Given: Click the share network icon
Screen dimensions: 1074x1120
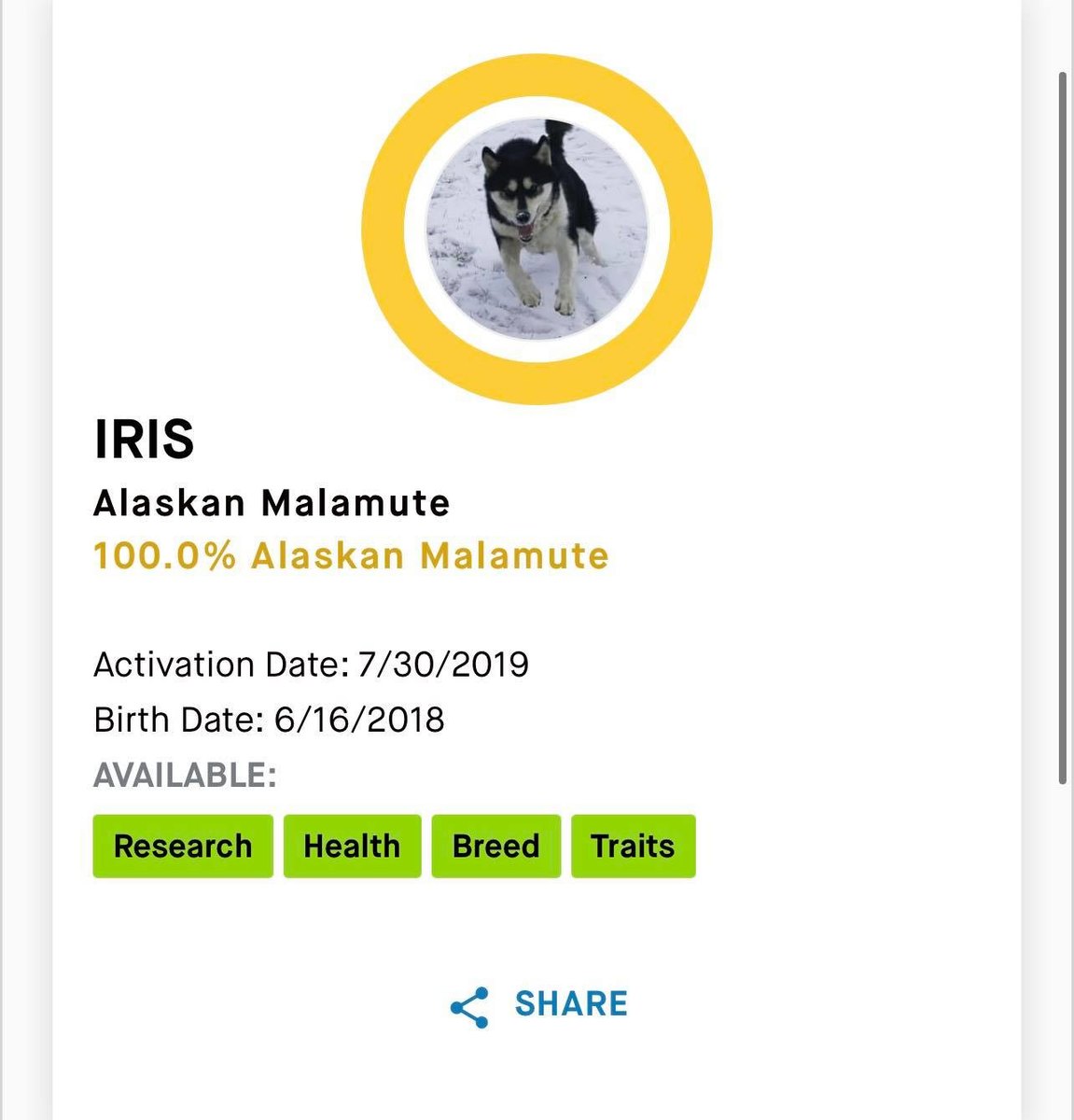Looking at the screenshot, I should point(468,1007).
